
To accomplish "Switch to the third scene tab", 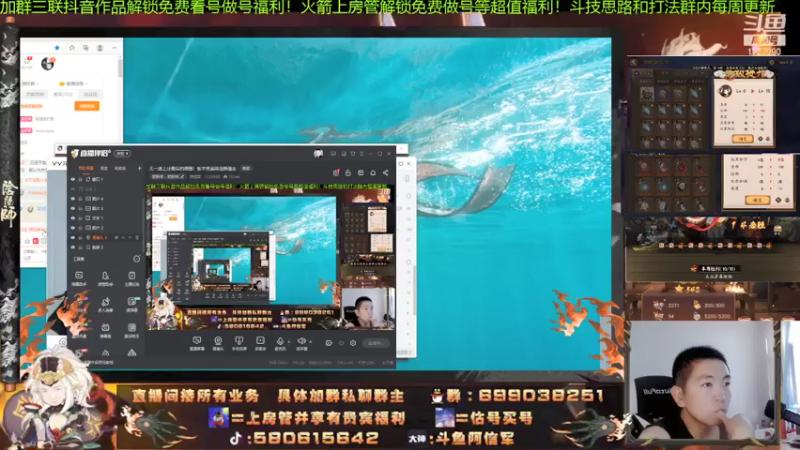I will coord(120,168).
